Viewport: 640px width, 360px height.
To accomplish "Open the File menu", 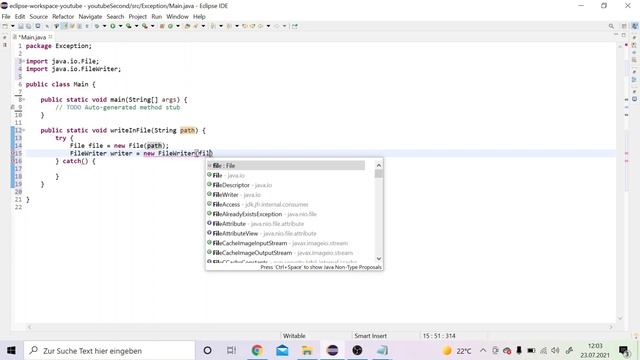I will (6, 17).
